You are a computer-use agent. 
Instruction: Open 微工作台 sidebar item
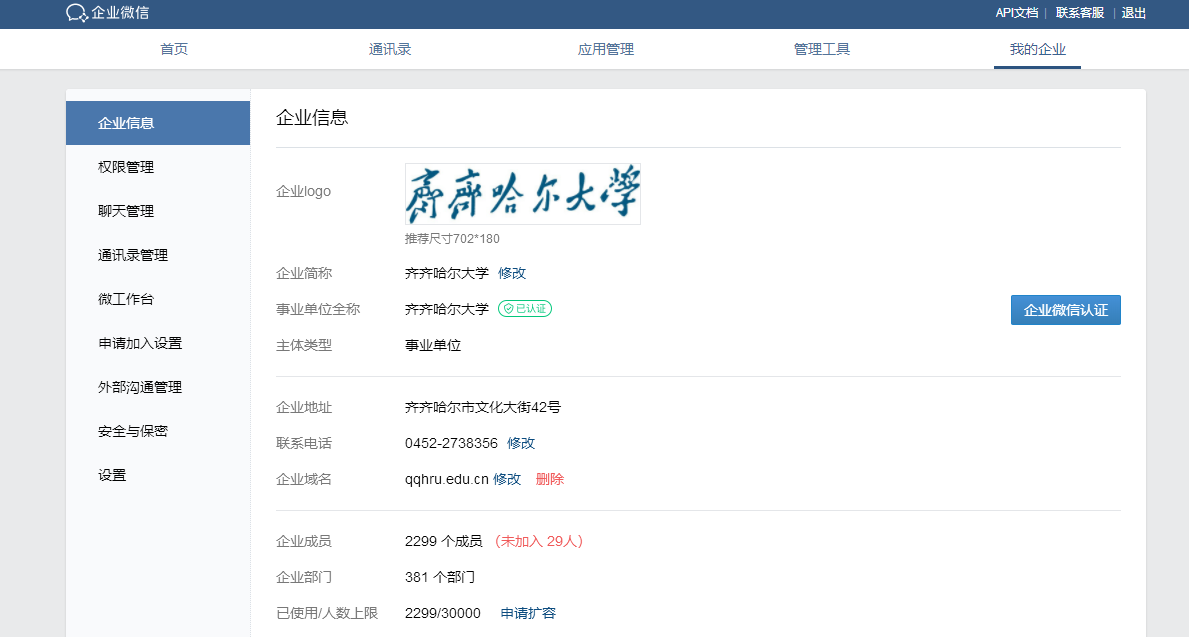126,299
